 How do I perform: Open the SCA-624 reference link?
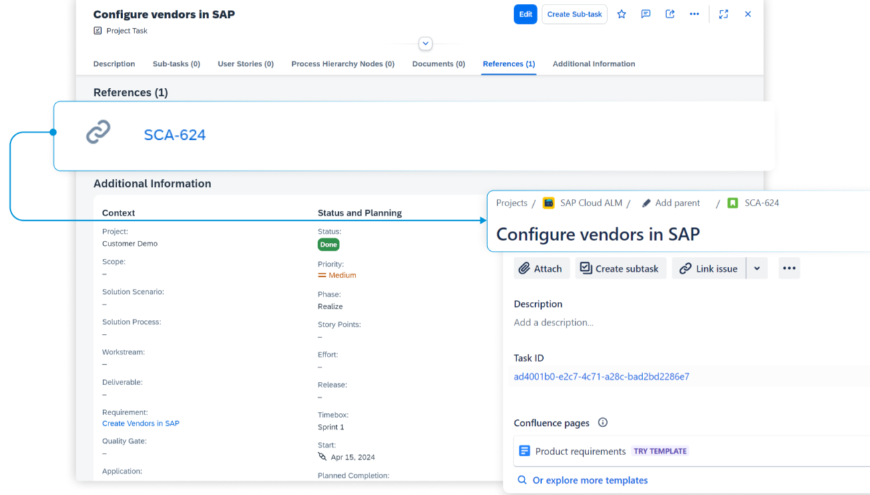coord(174,134)
